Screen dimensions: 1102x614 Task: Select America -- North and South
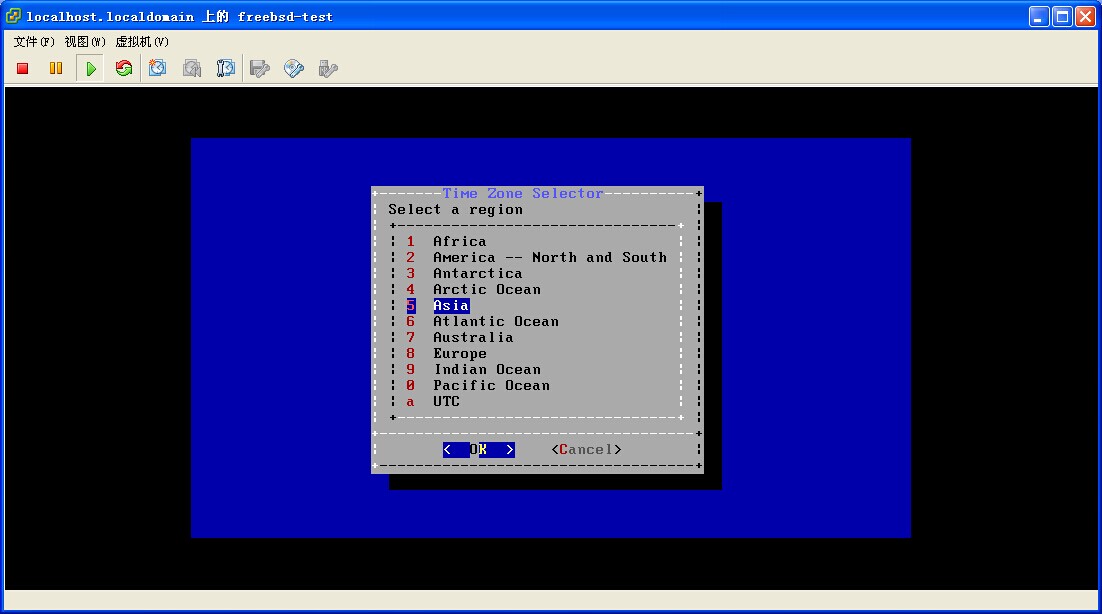(549, 258)
